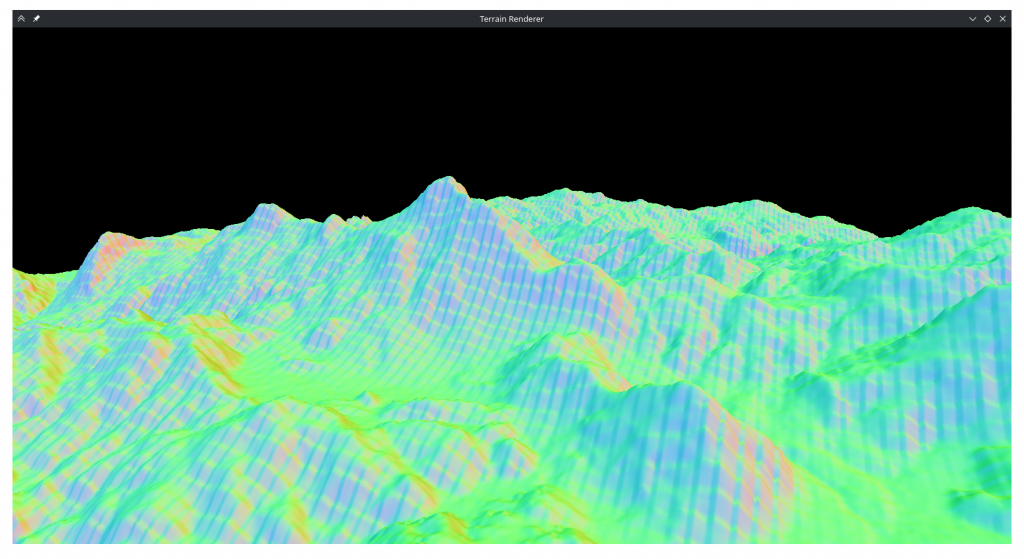Viewport: 1024px width, 559px height.
Task: Click the terrain at the bottom-right corner of the viewport
Action: pos(995,530)
